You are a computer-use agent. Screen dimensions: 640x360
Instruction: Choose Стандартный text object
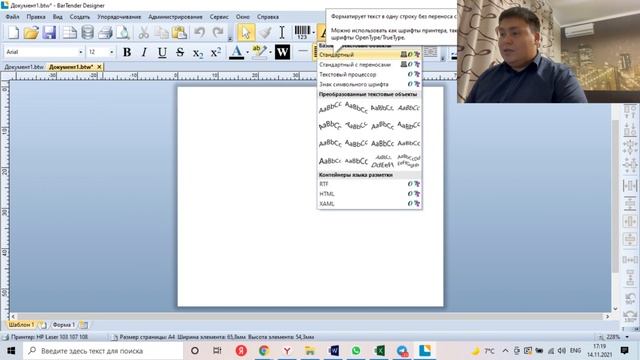[369, 55]
